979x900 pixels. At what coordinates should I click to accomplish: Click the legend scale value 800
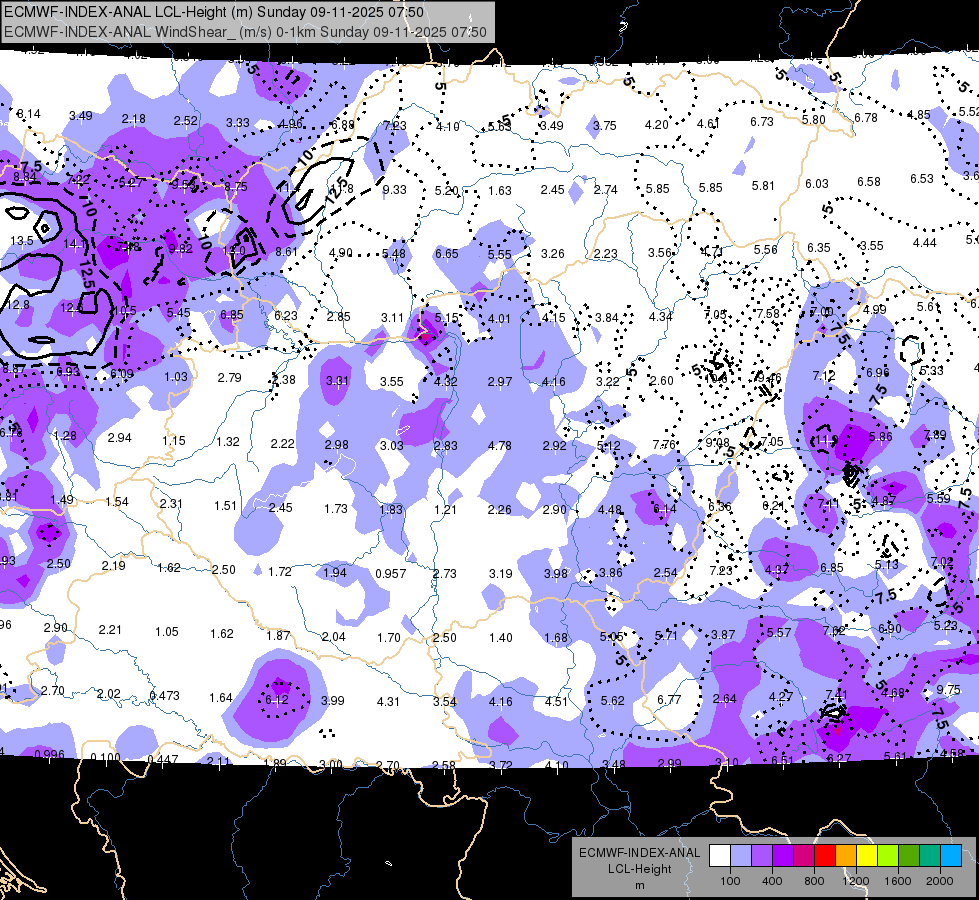coord(814,881)
